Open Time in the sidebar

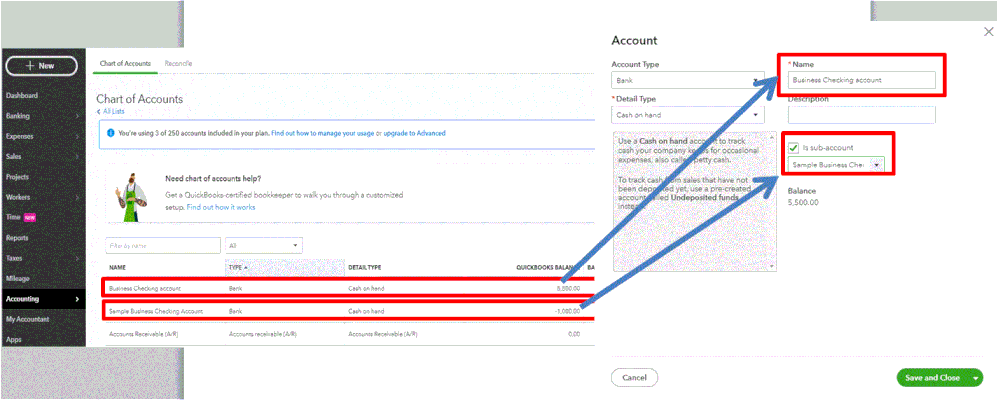click(x=13, y=217)
